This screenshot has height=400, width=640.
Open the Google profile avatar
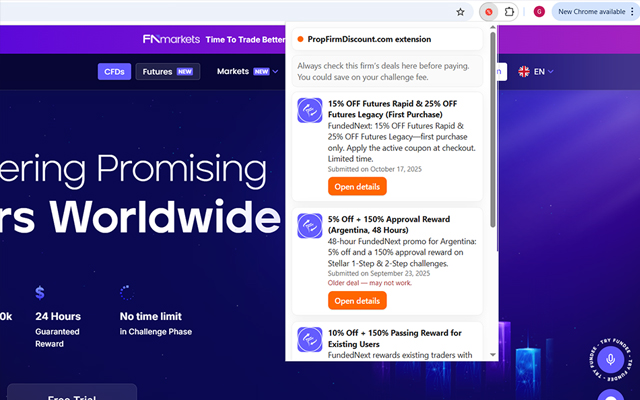point(539,12)
